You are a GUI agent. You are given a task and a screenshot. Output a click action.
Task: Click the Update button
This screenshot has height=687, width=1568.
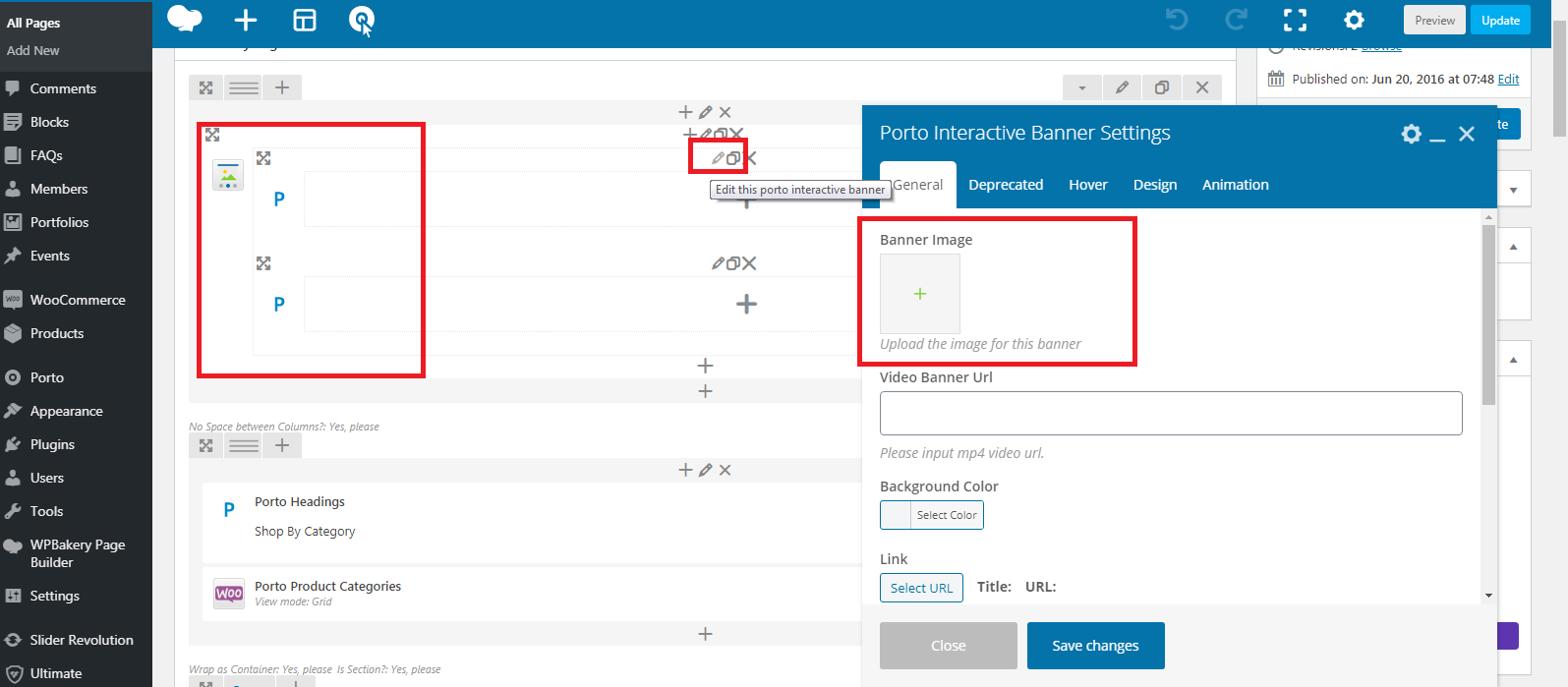click(x=1500, y=21)
